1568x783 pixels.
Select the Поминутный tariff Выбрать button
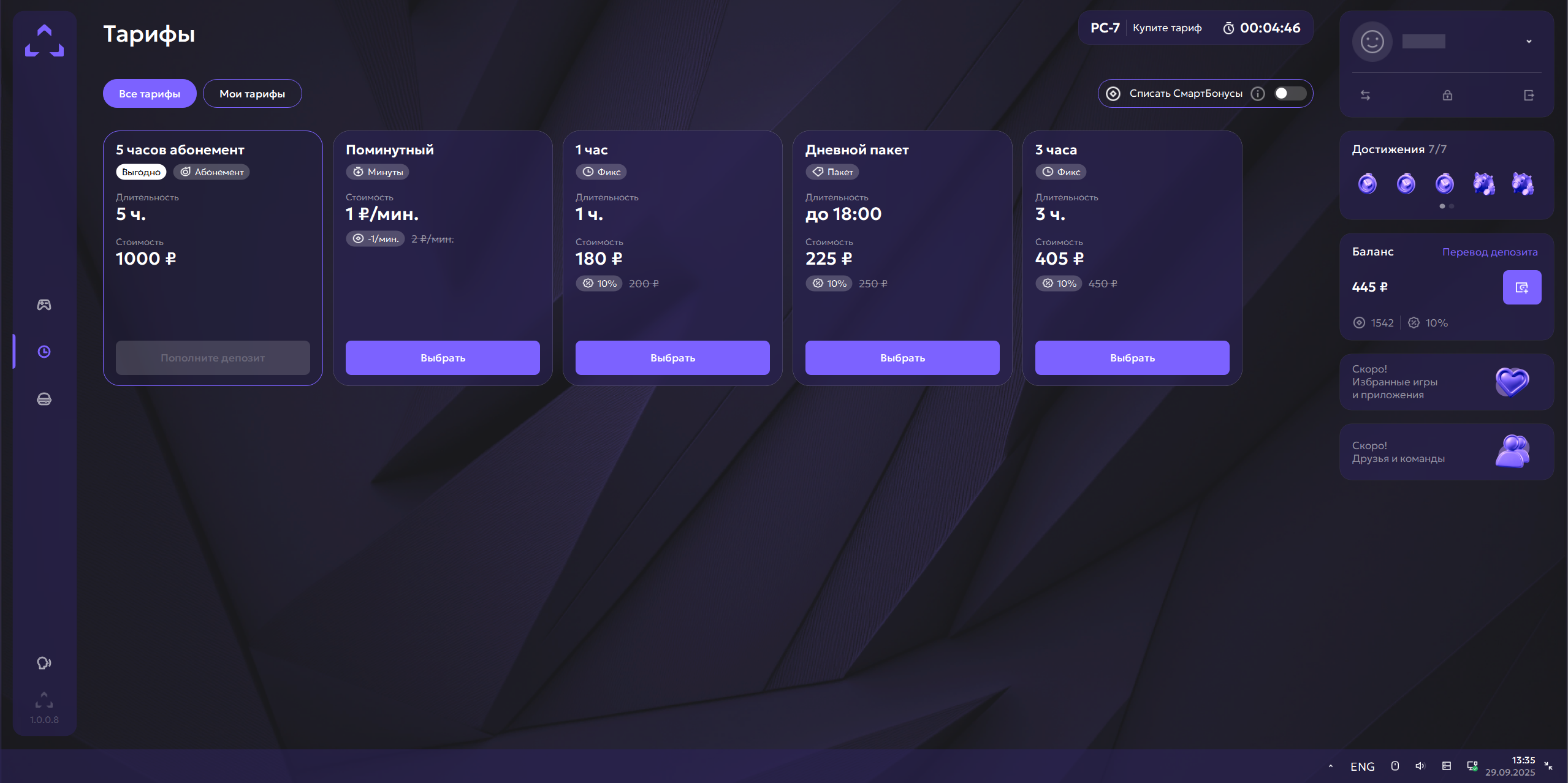coord(443,358)
